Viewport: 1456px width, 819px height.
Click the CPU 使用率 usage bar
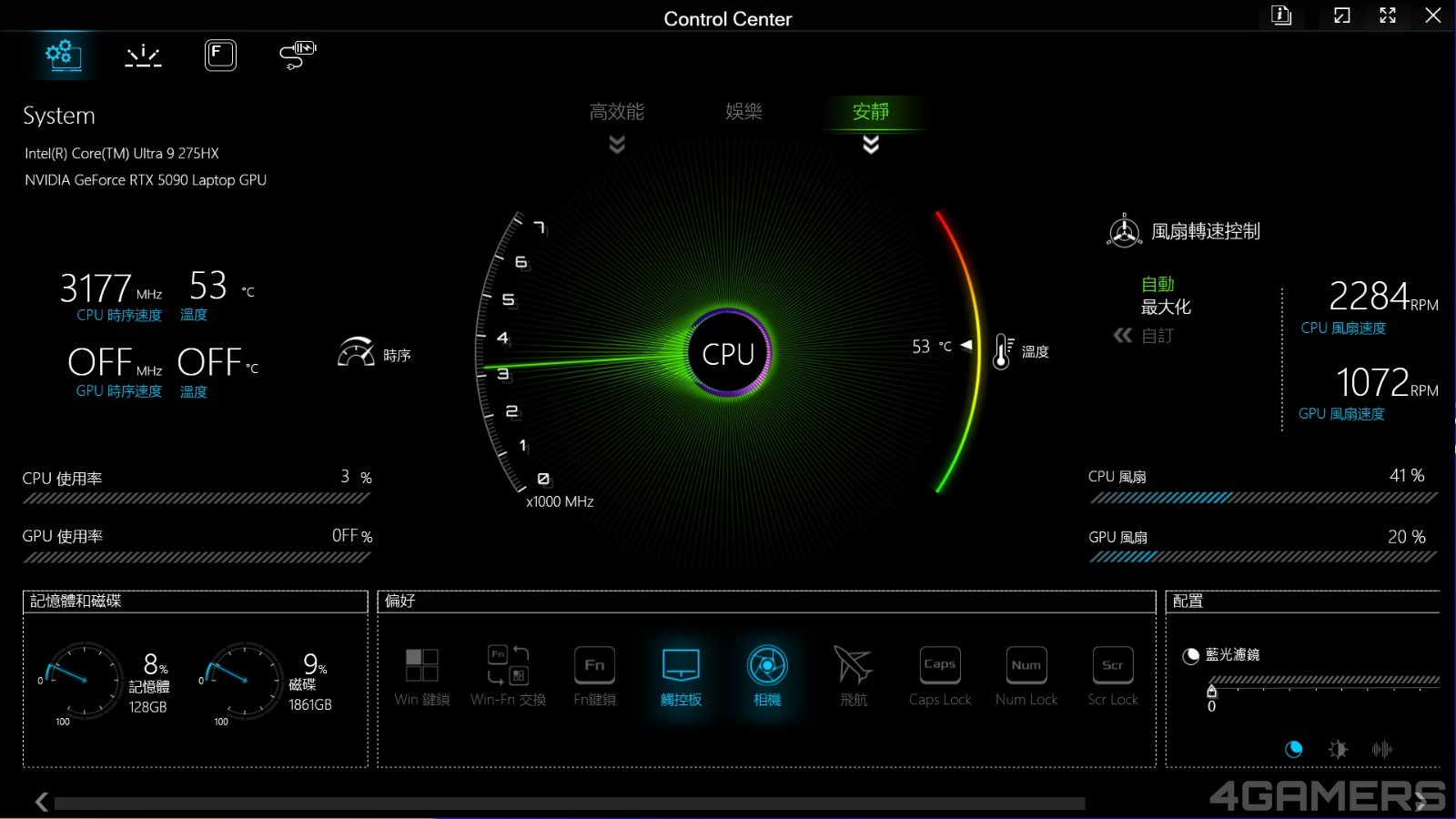pyautogui.click(x=196, y=499)
